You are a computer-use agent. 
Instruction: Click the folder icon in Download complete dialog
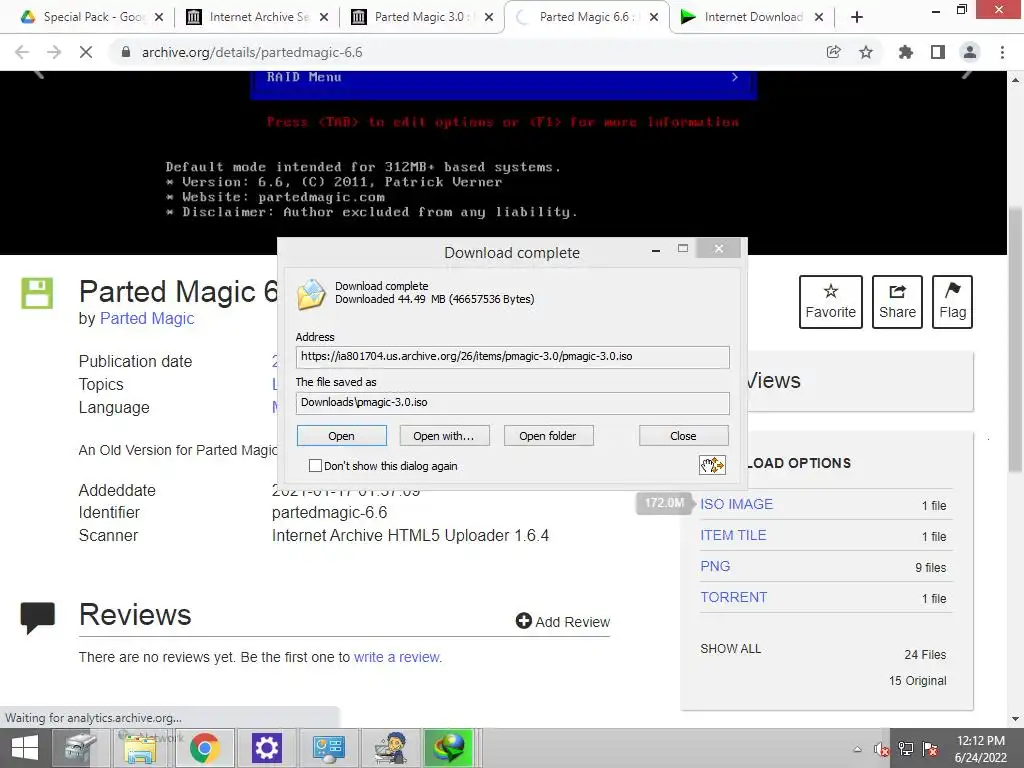click(x=311, y=295)
